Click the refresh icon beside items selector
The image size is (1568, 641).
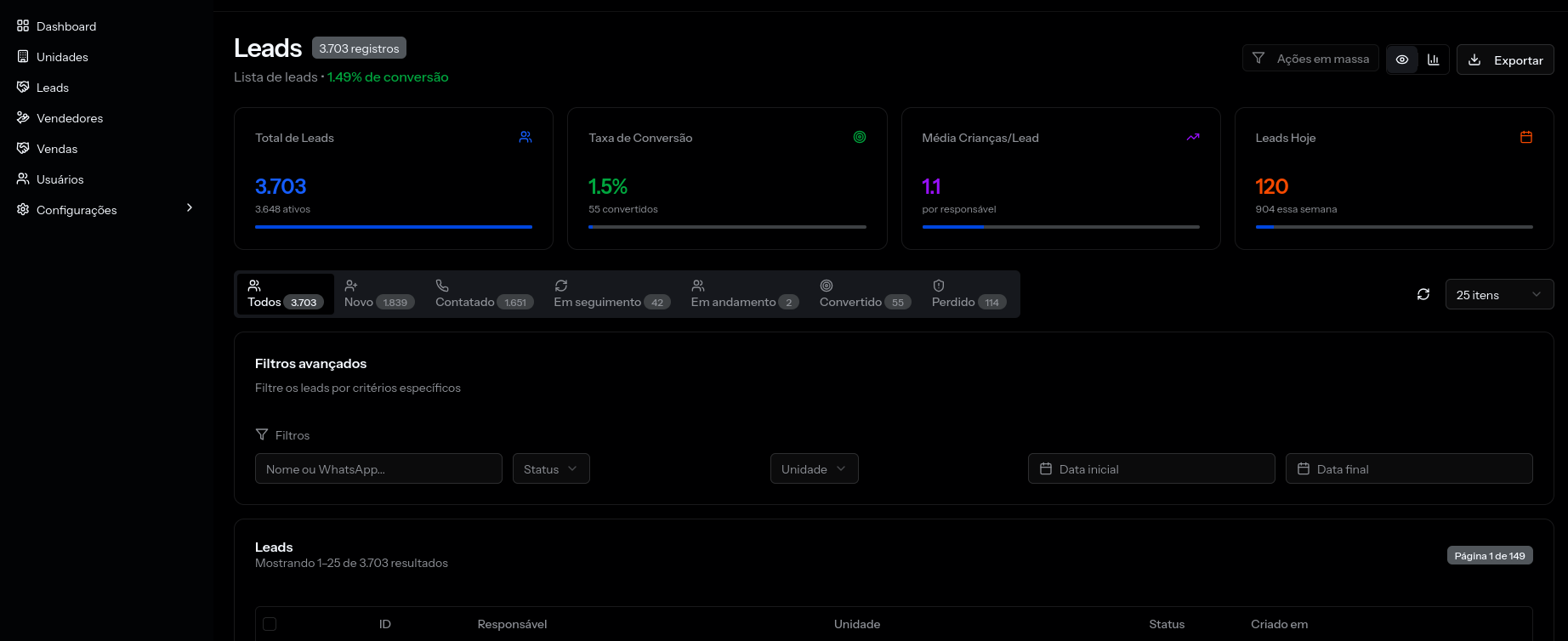(1423, 294)
